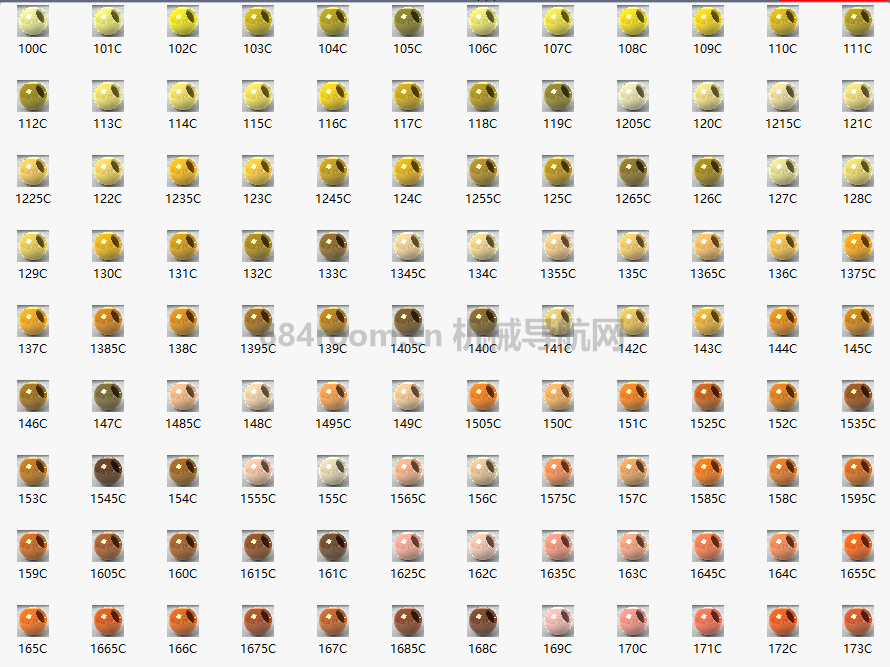Viewport: 890px width, 667px height.
Task: Pick the 116C yellow color swatch
Action: tap(333, 96)
